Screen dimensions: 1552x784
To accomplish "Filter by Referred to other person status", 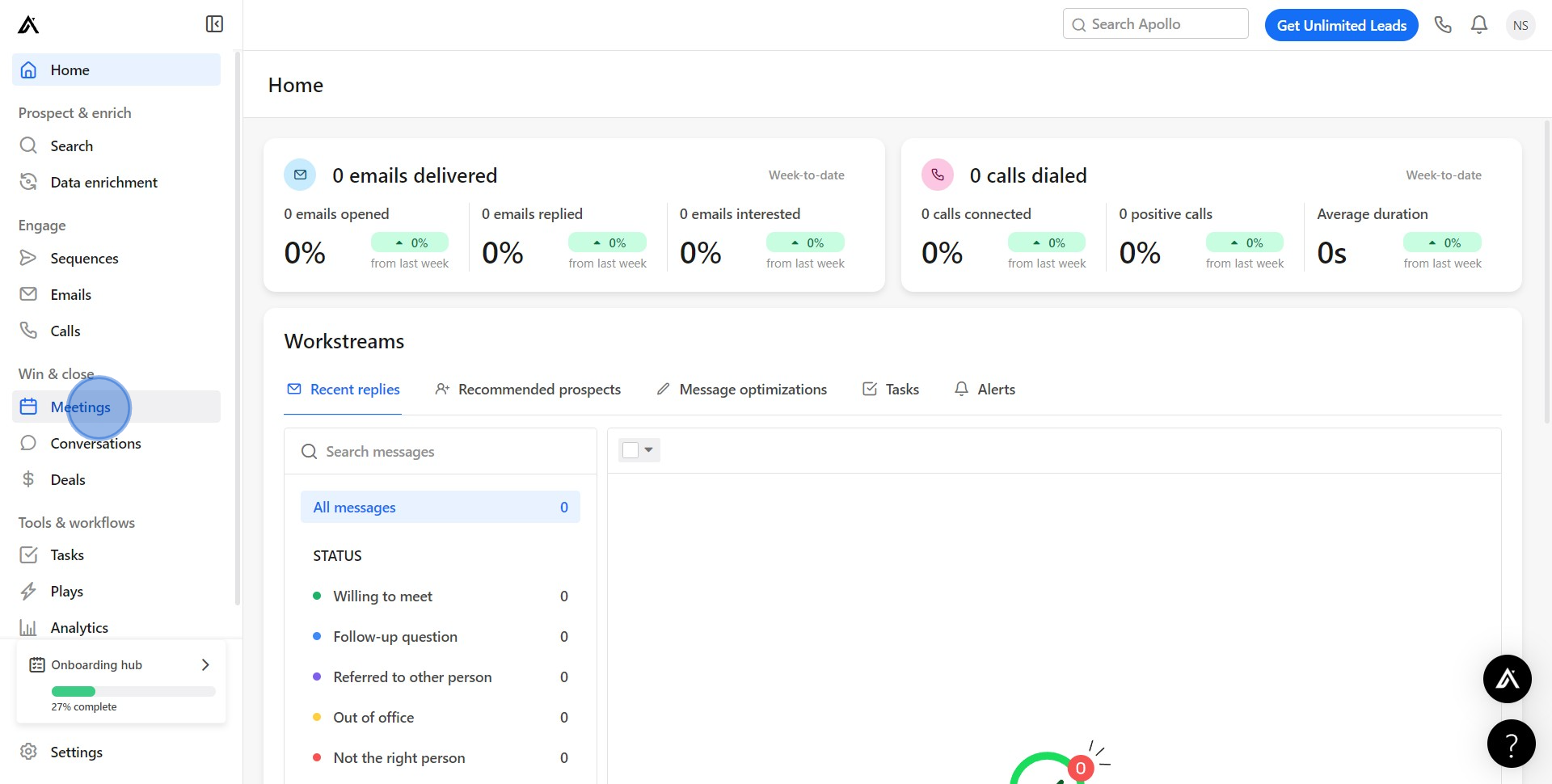I will point(441,677).
